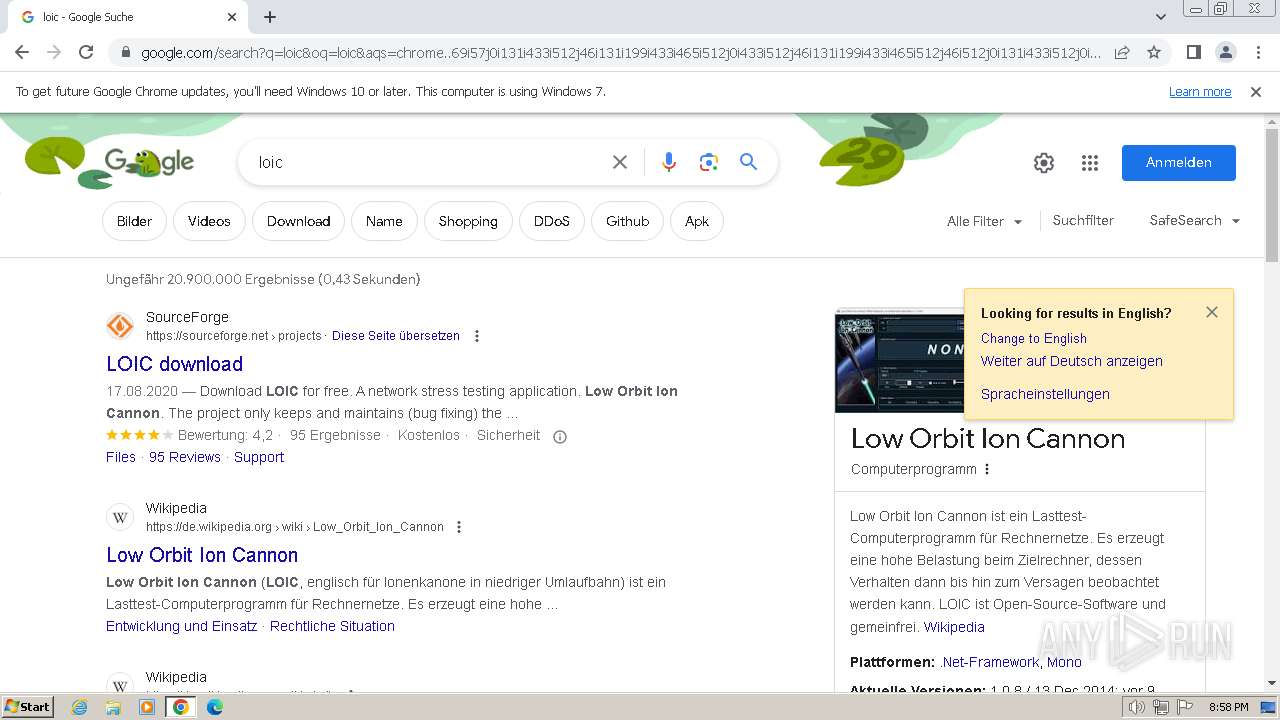The width and height of the screenshot is (1280, 720).
Task: Close the Looking for results in English popup
Action: (1212, 312)
